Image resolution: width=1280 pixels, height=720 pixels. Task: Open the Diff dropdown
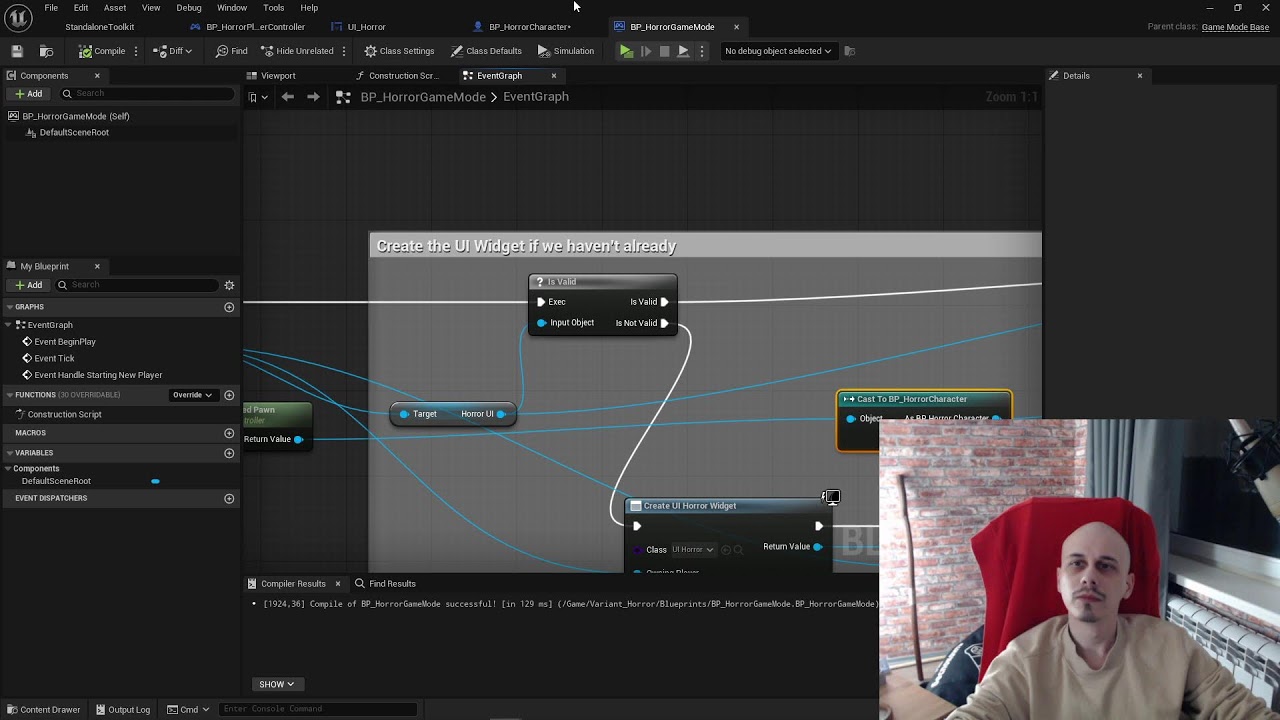coord(174,51)
